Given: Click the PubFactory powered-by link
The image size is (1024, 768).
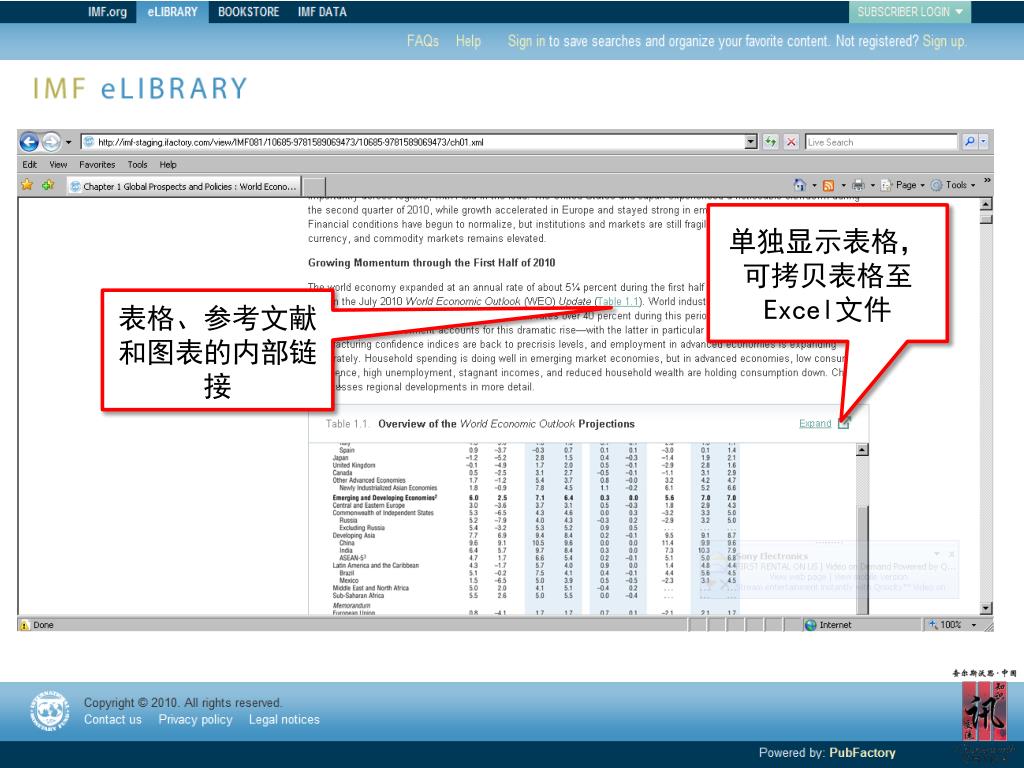Looking at the screenshot, I should click(x=862, y=753).
